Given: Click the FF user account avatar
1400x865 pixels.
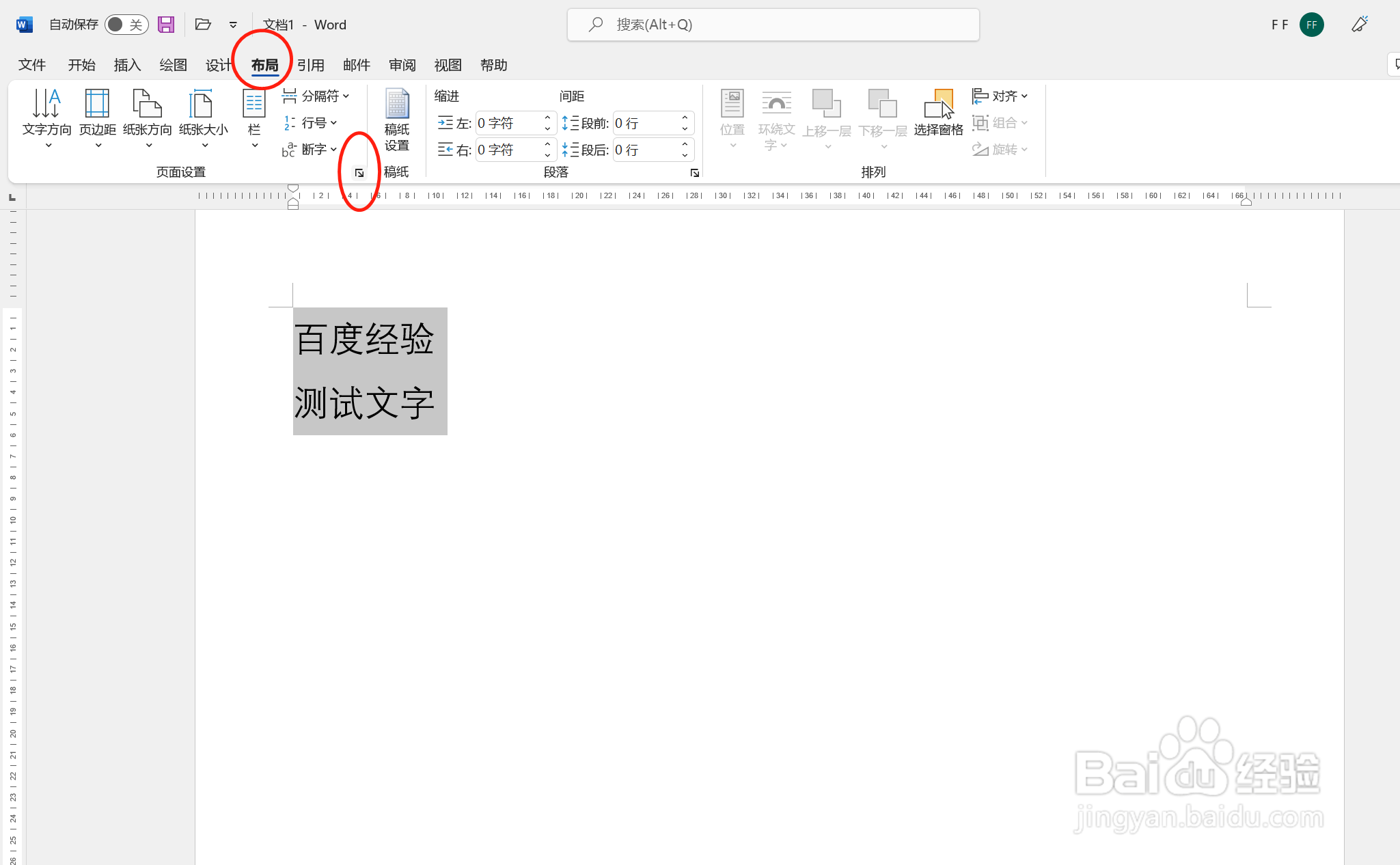Looking at the screenshot, I should [x=1312, y=25].
